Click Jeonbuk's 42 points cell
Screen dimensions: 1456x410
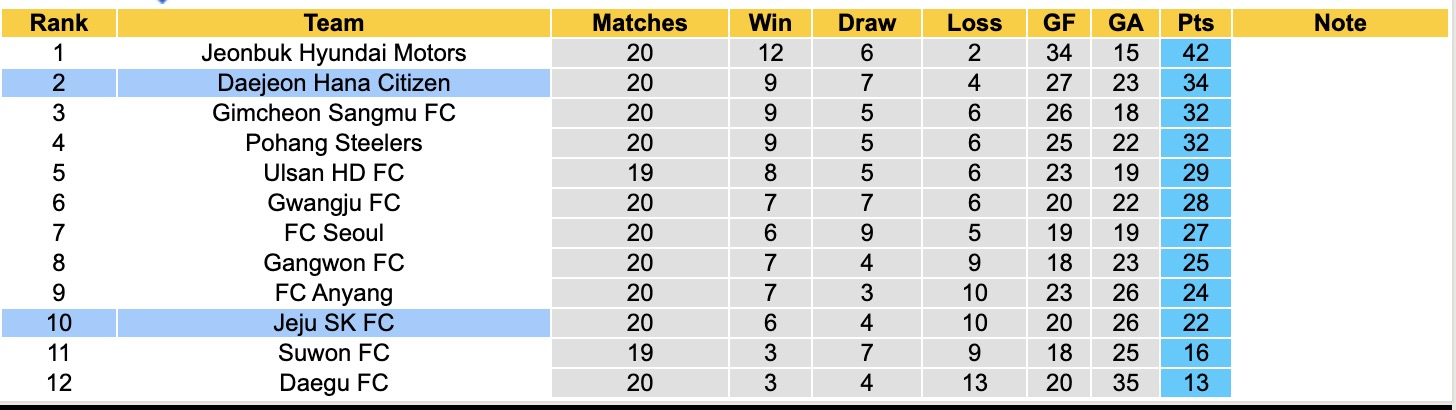[x=1195, y=53]
